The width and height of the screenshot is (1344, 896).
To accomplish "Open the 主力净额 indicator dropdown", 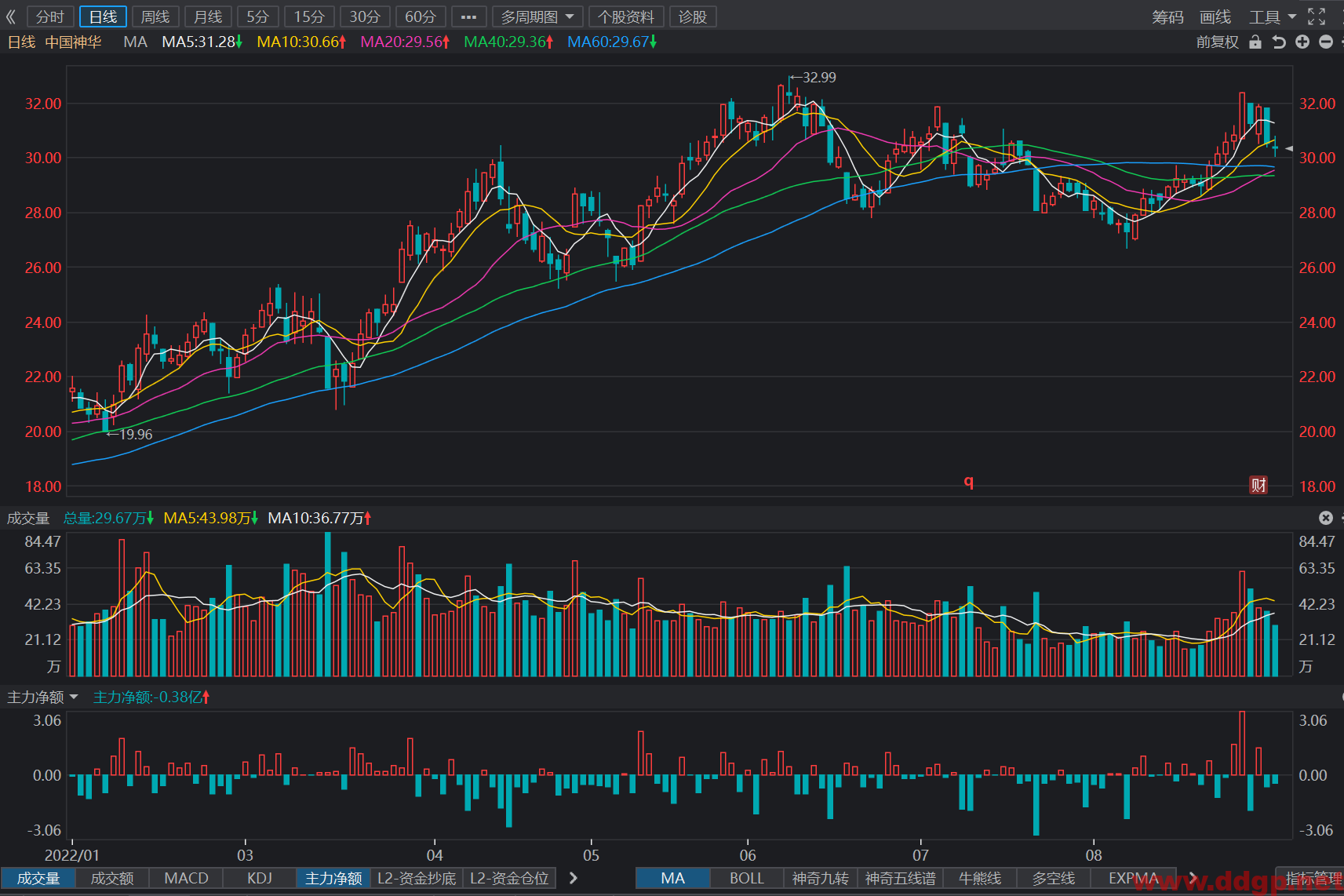I will (42, 697).
